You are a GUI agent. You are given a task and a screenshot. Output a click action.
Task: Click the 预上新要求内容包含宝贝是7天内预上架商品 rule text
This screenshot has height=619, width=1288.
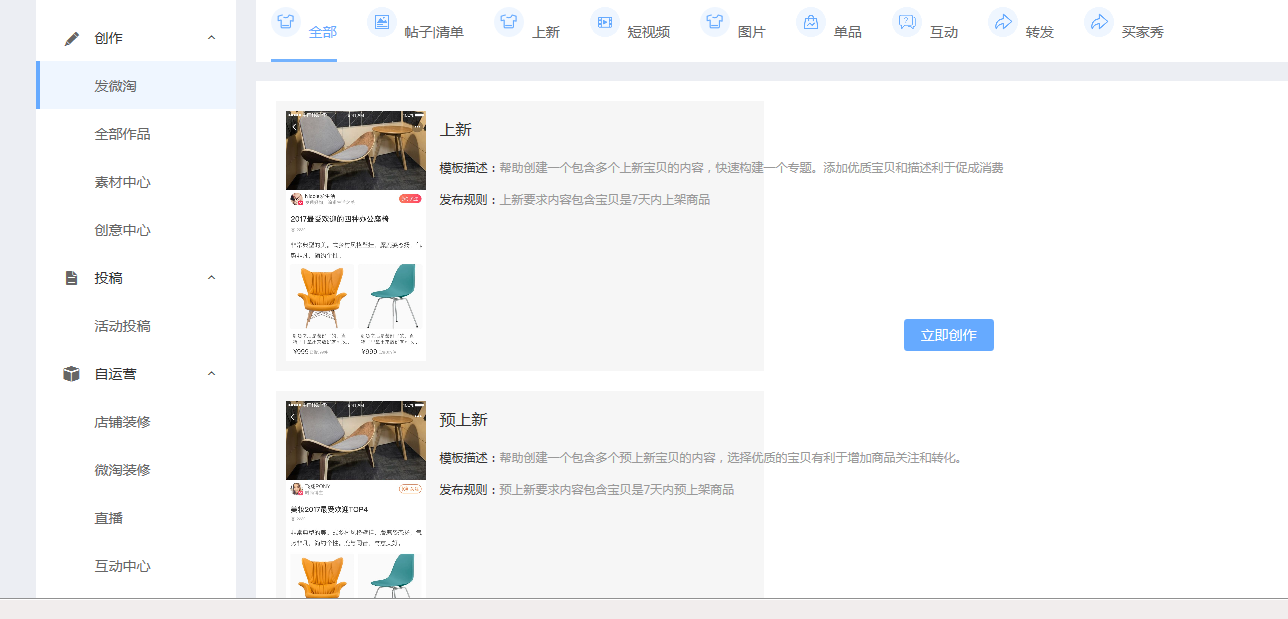617,490
